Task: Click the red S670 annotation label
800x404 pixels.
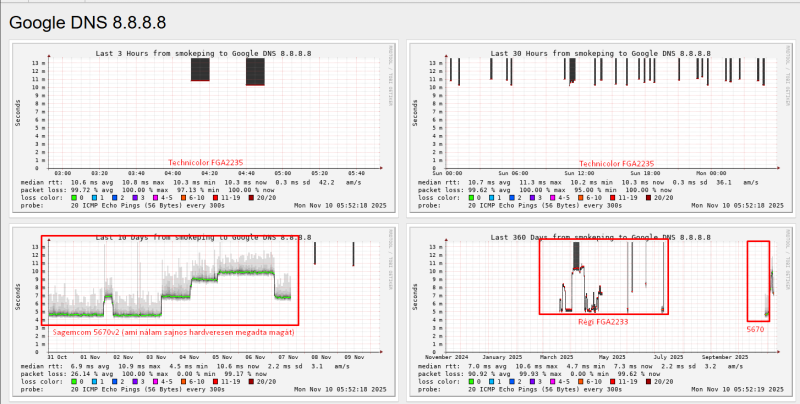Action: [x=756, y=330]
